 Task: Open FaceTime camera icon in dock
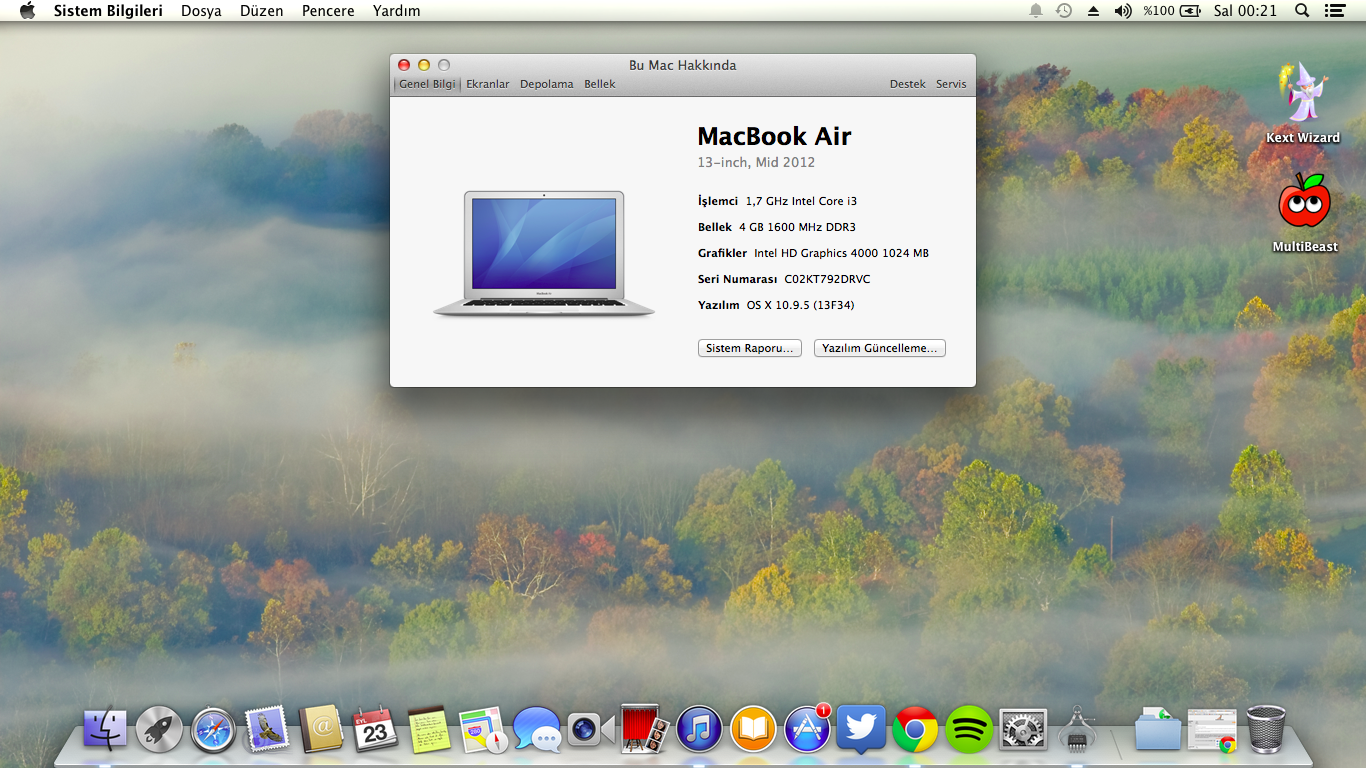click(591, 730)
